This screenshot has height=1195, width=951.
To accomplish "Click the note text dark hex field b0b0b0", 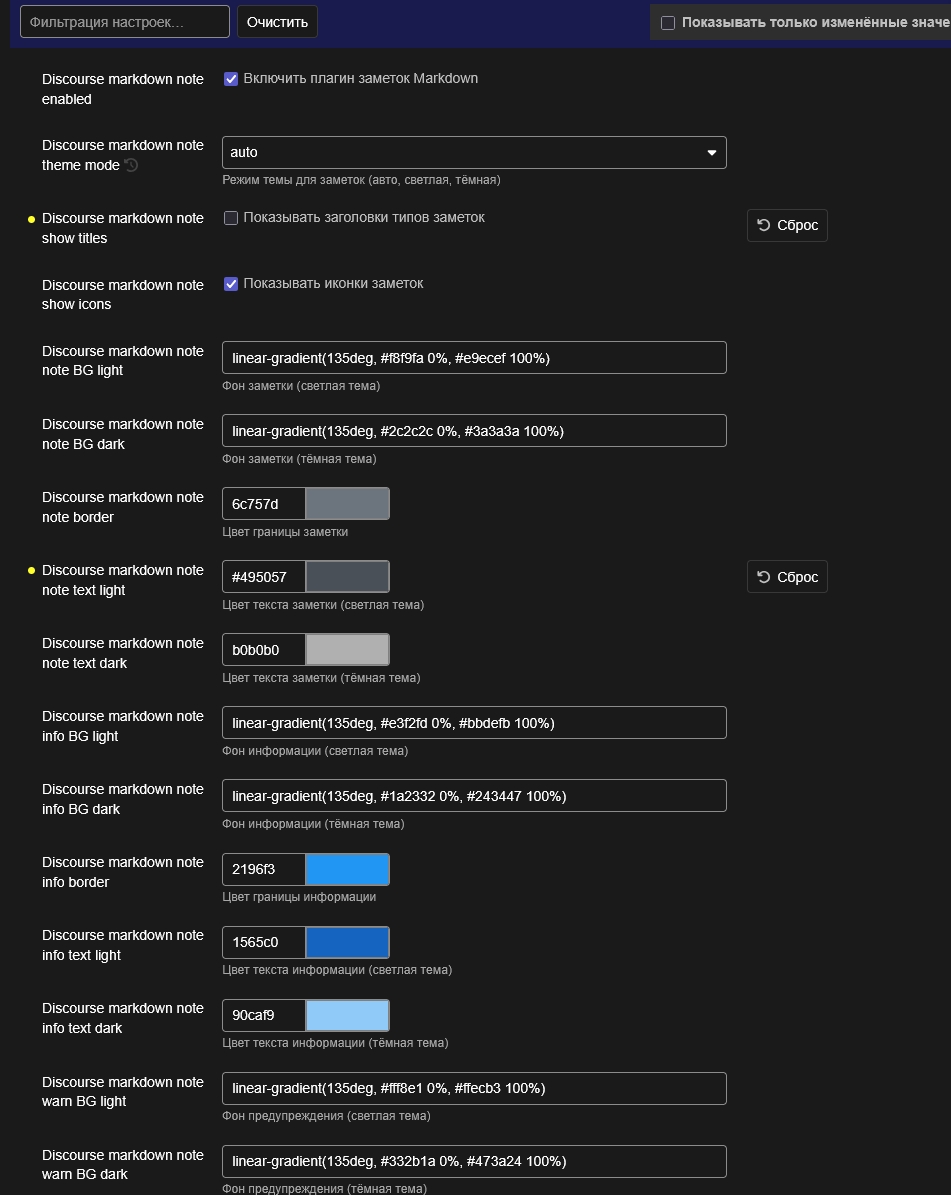I will tap(264, 650).
